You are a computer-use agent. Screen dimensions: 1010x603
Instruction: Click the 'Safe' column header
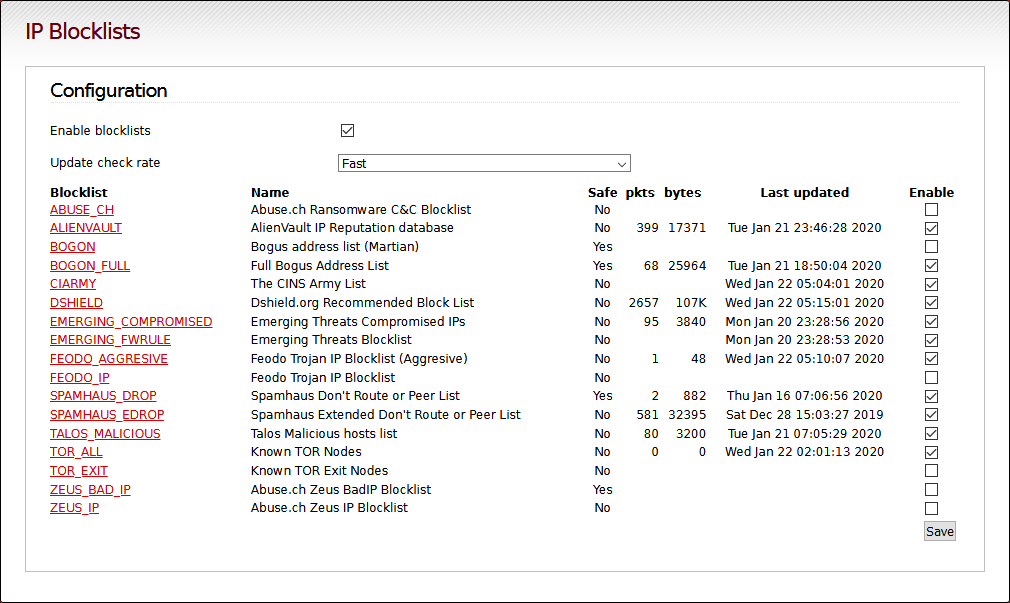tap(602, 193)
